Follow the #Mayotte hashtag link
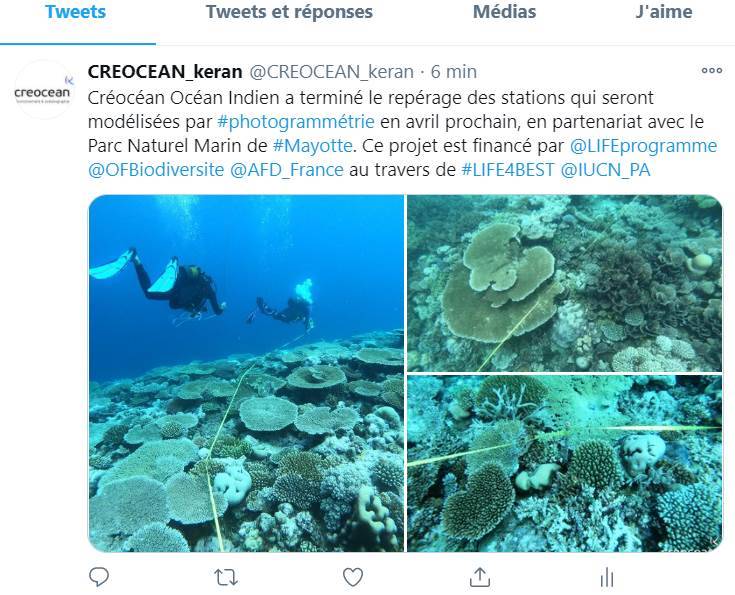Image resolution: width=735 pixels, height=595 pixels. [312, 145]
